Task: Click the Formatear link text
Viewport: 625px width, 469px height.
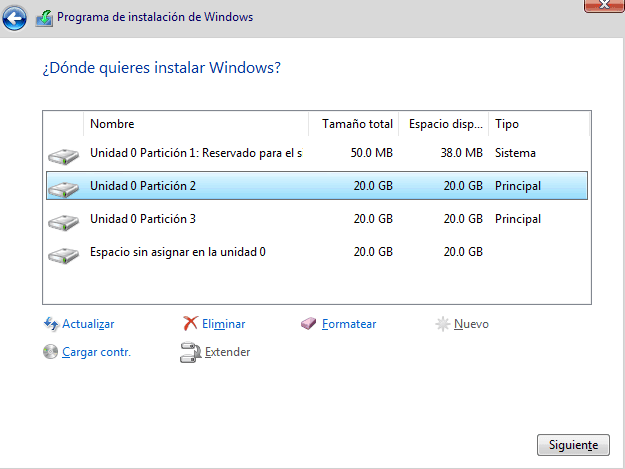Action: pyautogui.click(x=349, y=324)
